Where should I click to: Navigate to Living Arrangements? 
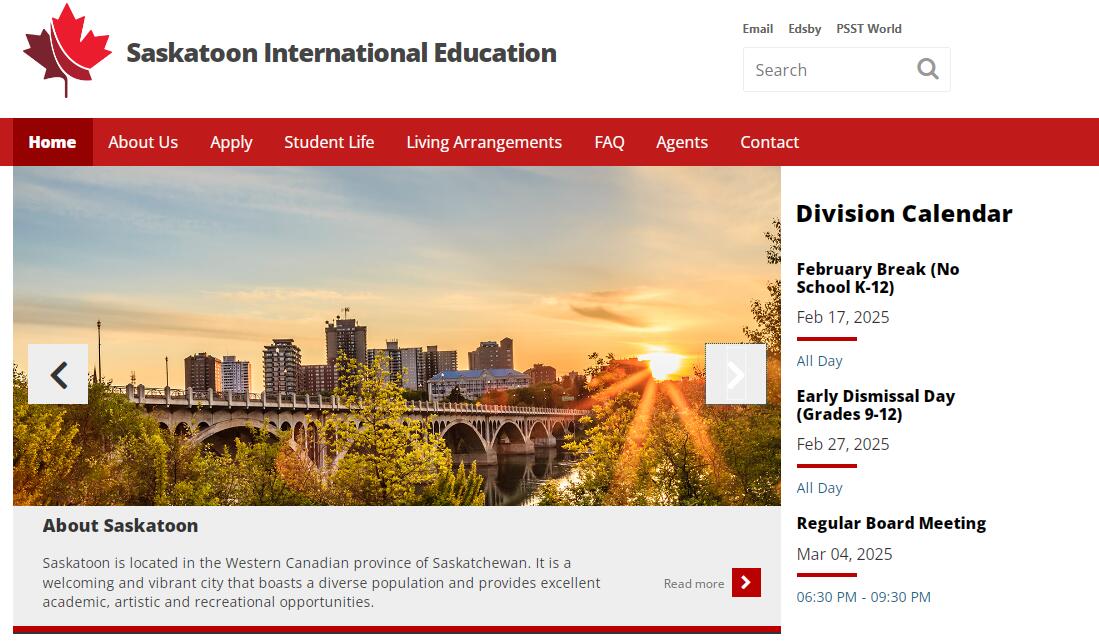(x=484, y=142)
